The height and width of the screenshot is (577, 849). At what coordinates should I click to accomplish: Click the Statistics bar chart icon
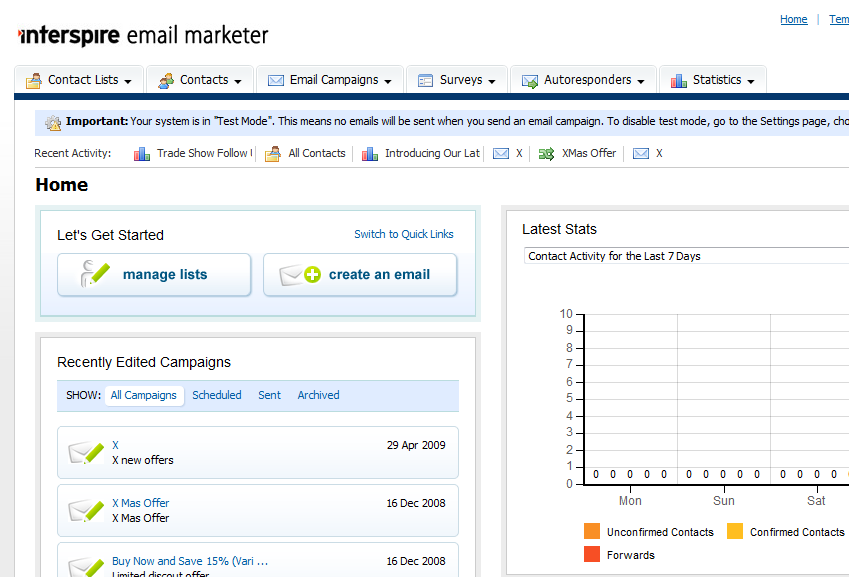[679, 81]
